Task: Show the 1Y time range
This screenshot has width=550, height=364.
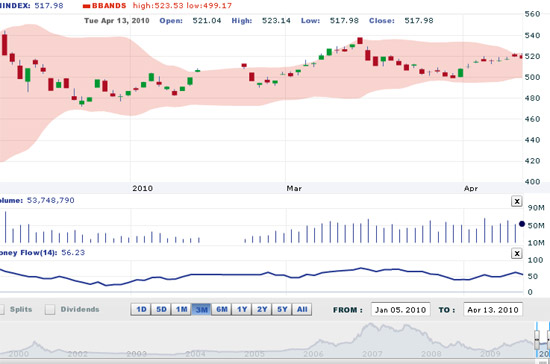Action: pyautogui.click(x=242, y=310)
